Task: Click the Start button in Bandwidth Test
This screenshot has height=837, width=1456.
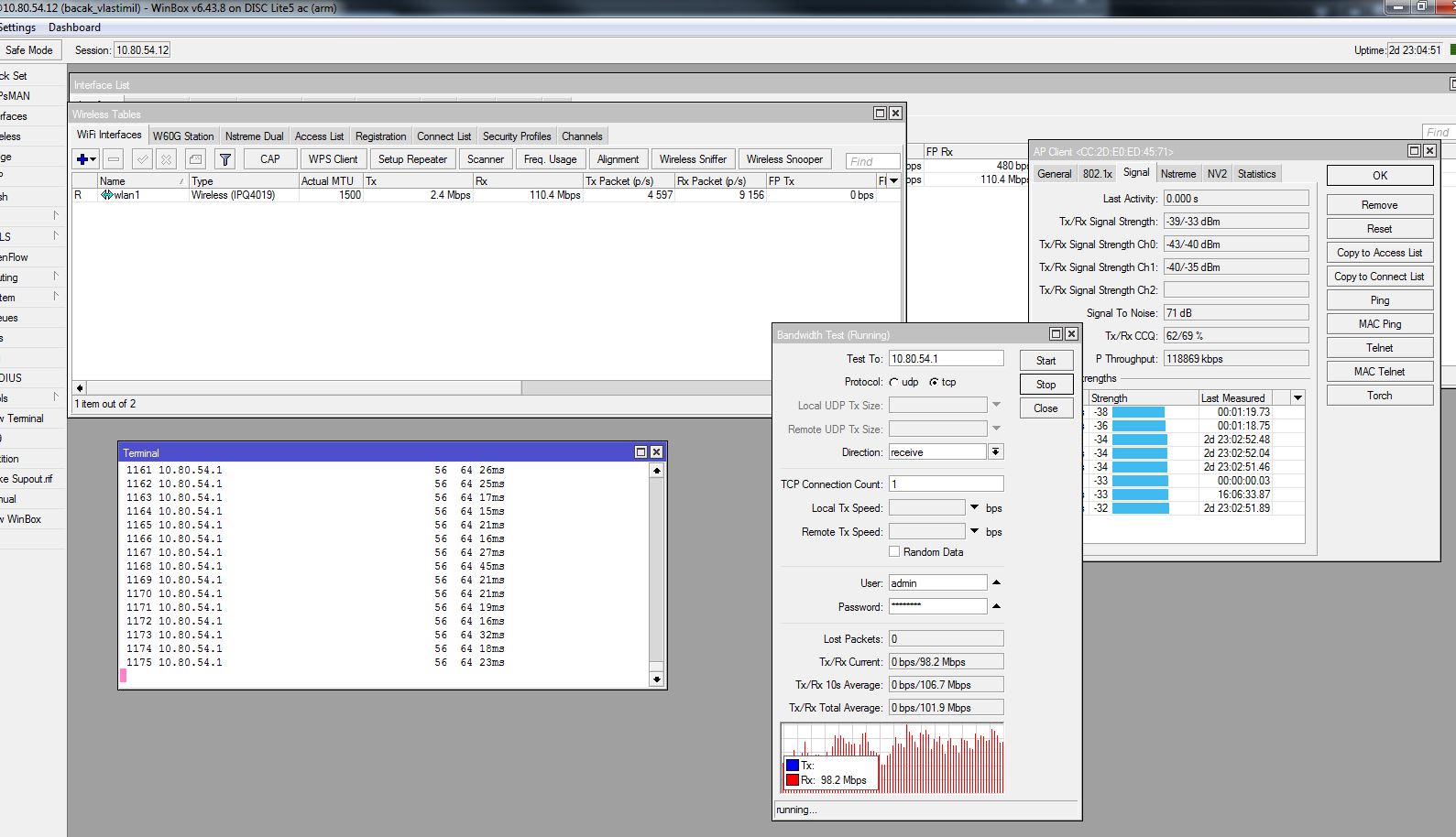Action: [x=1045, y=361]
